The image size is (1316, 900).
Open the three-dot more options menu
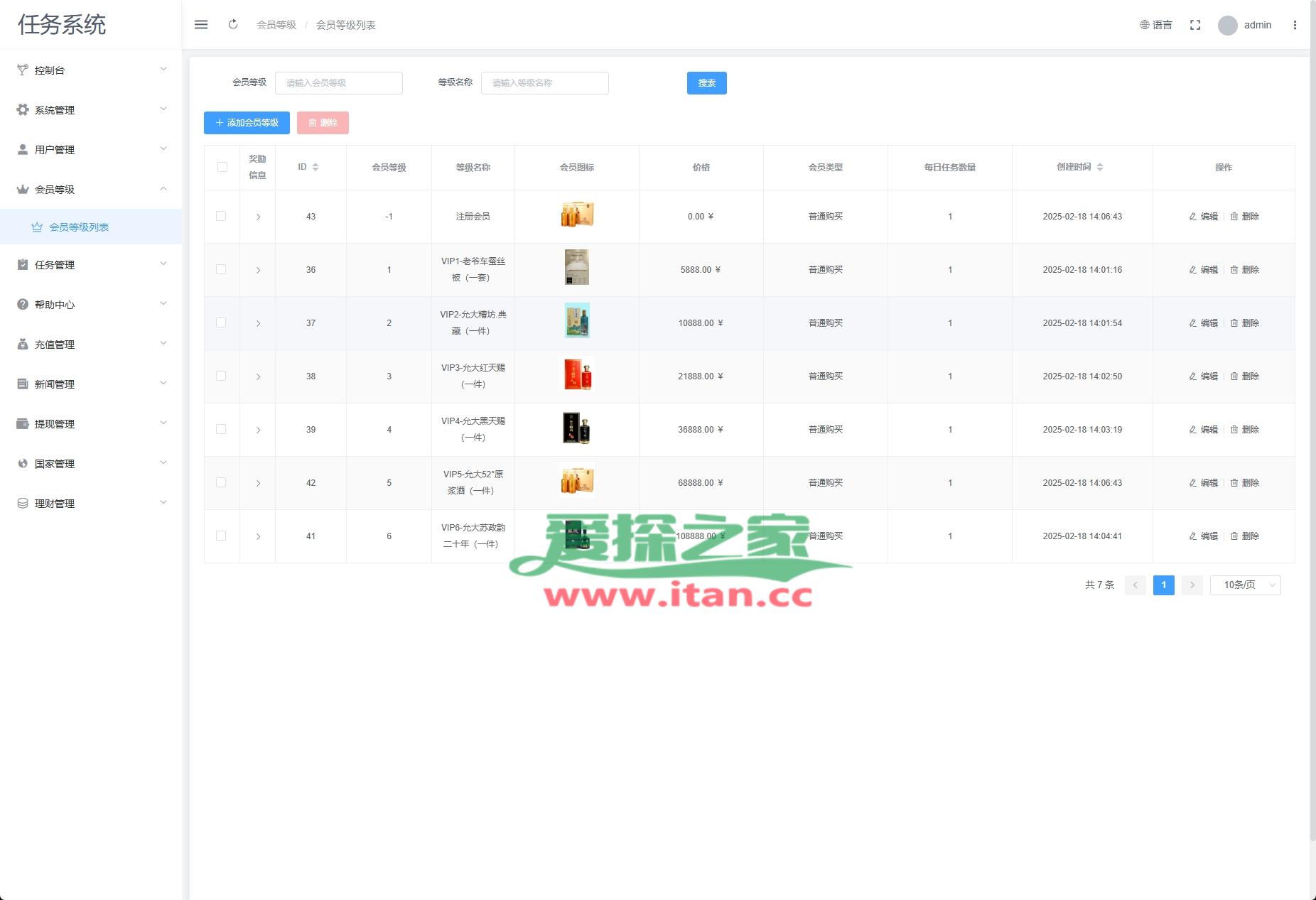pos(1295,25)
